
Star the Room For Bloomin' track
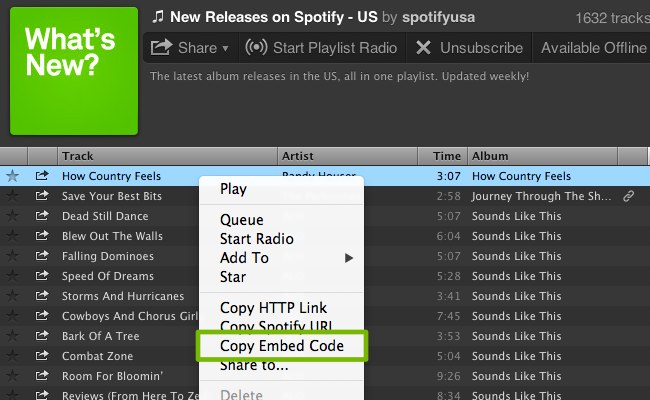tap(12, 376)
